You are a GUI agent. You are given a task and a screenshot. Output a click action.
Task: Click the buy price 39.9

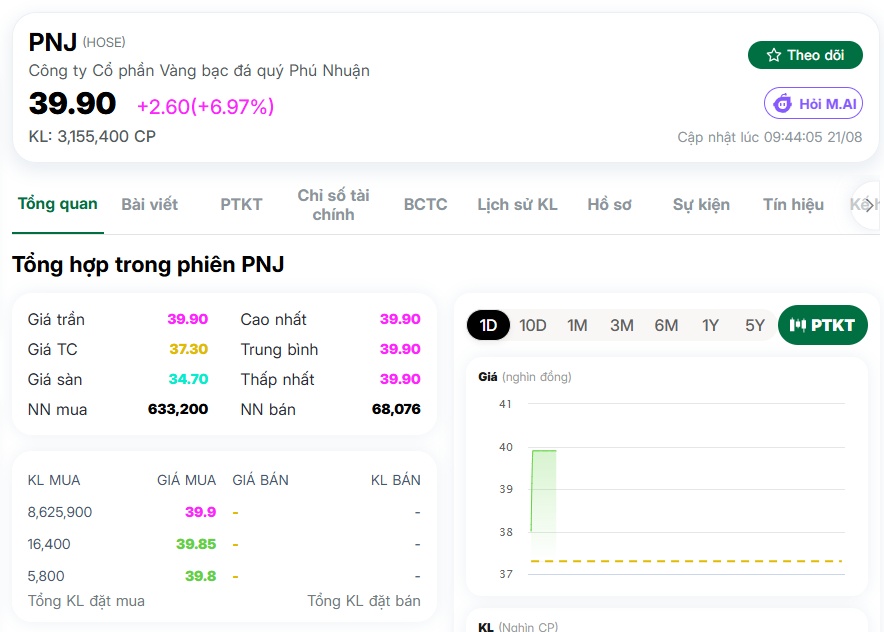point(201,512)
